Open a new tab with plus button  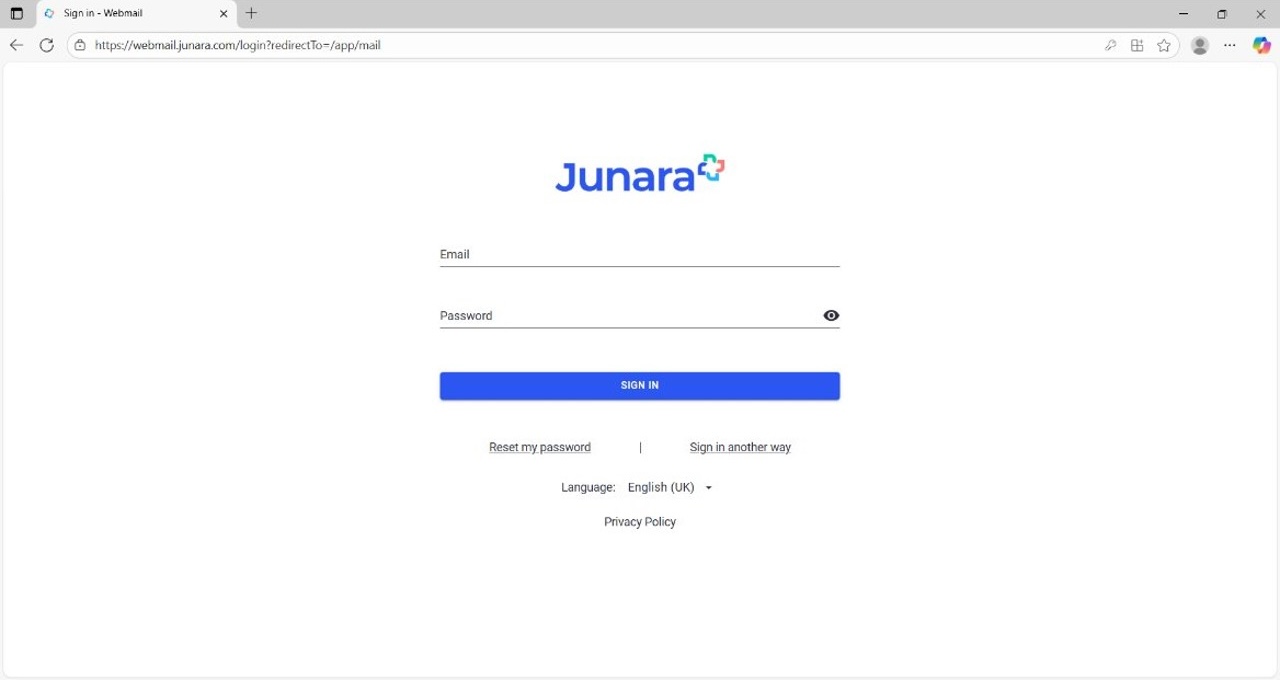tap(251, 13)
